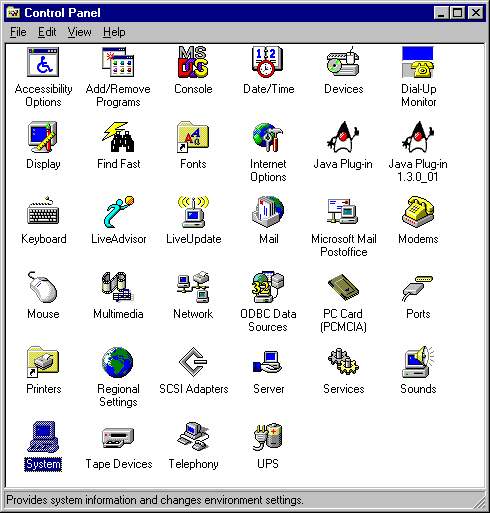Open the Help menu

point(114,32)
